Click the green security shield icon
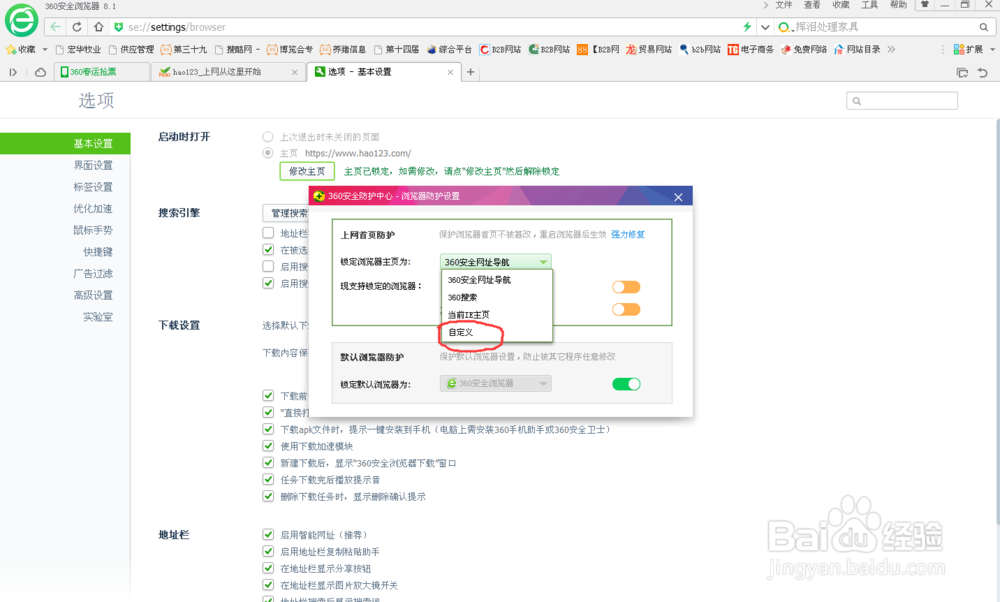The width and height of the screenshot is (1000, 602). [118, 27]
